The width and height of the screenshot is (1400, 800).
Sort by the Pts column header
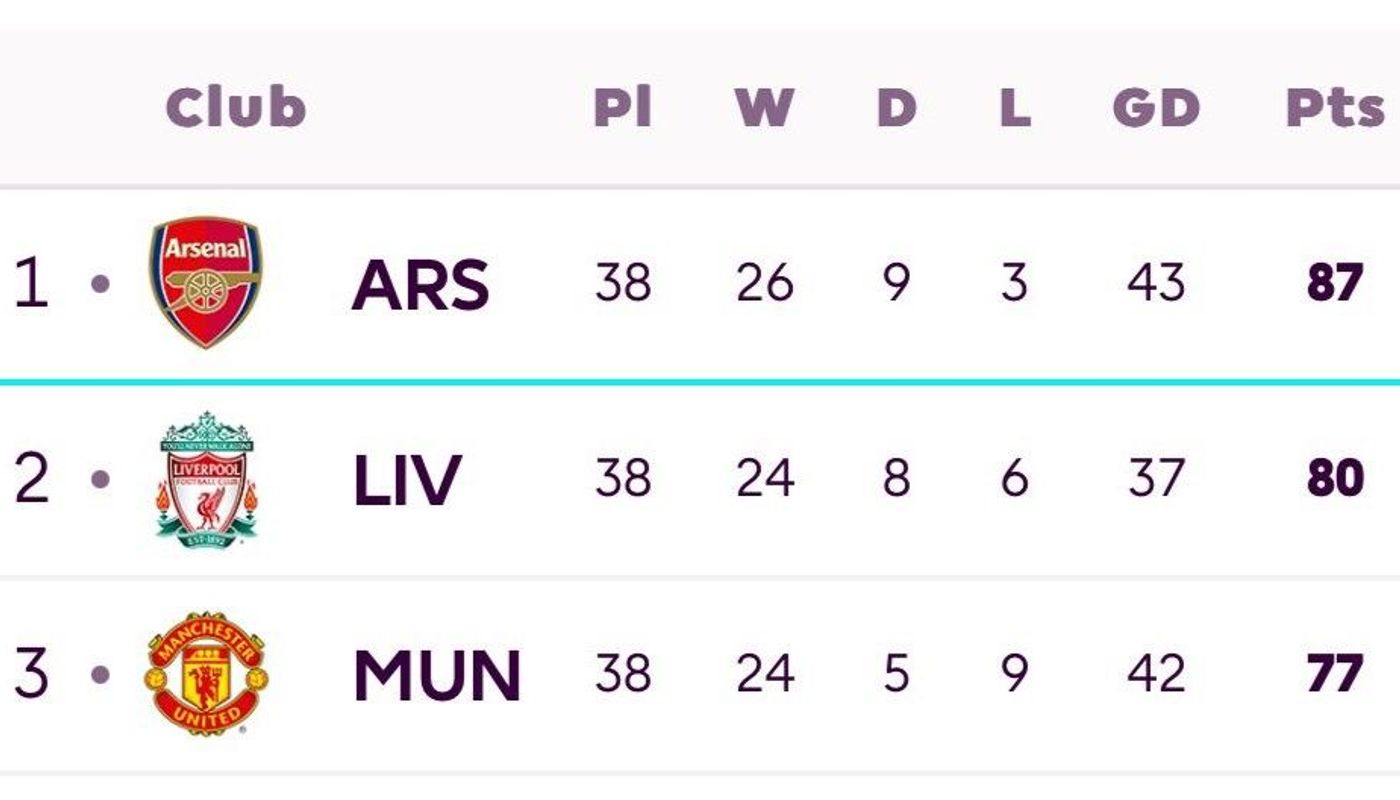coord(1335,108)
